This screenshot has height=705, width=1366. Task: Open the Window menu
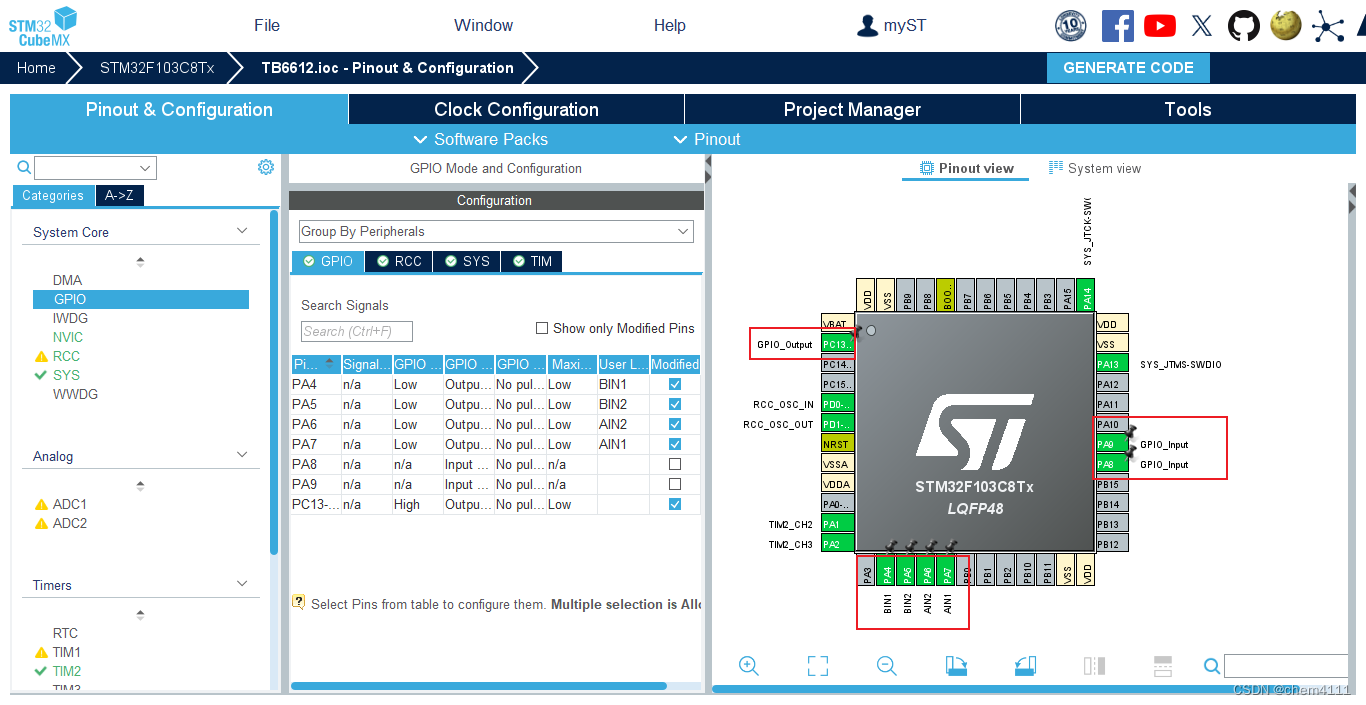[x=483, y=25]
